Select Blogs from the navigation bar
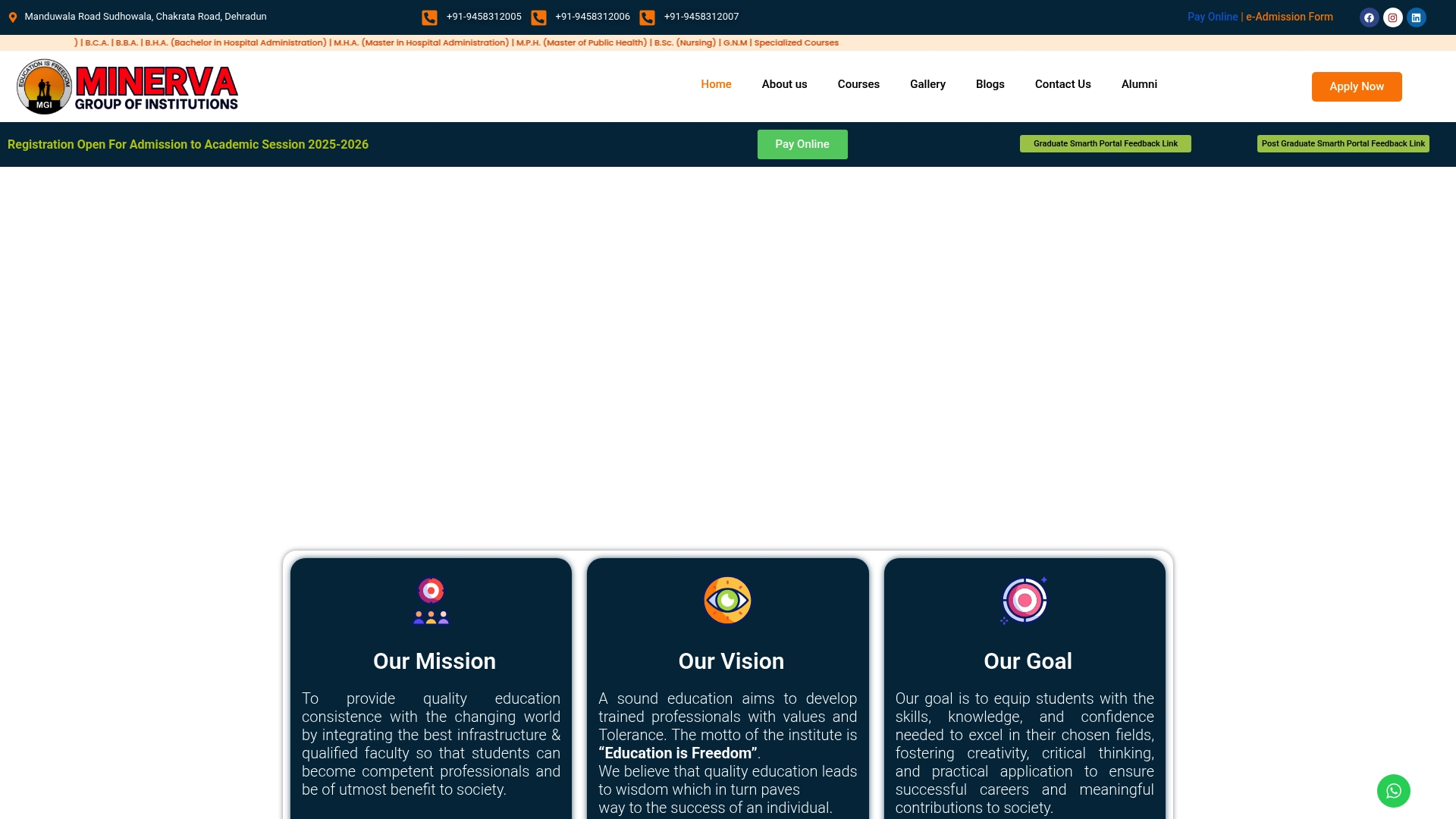Image resolution: width=1456 pixels, height=819 pixels. 990,84
